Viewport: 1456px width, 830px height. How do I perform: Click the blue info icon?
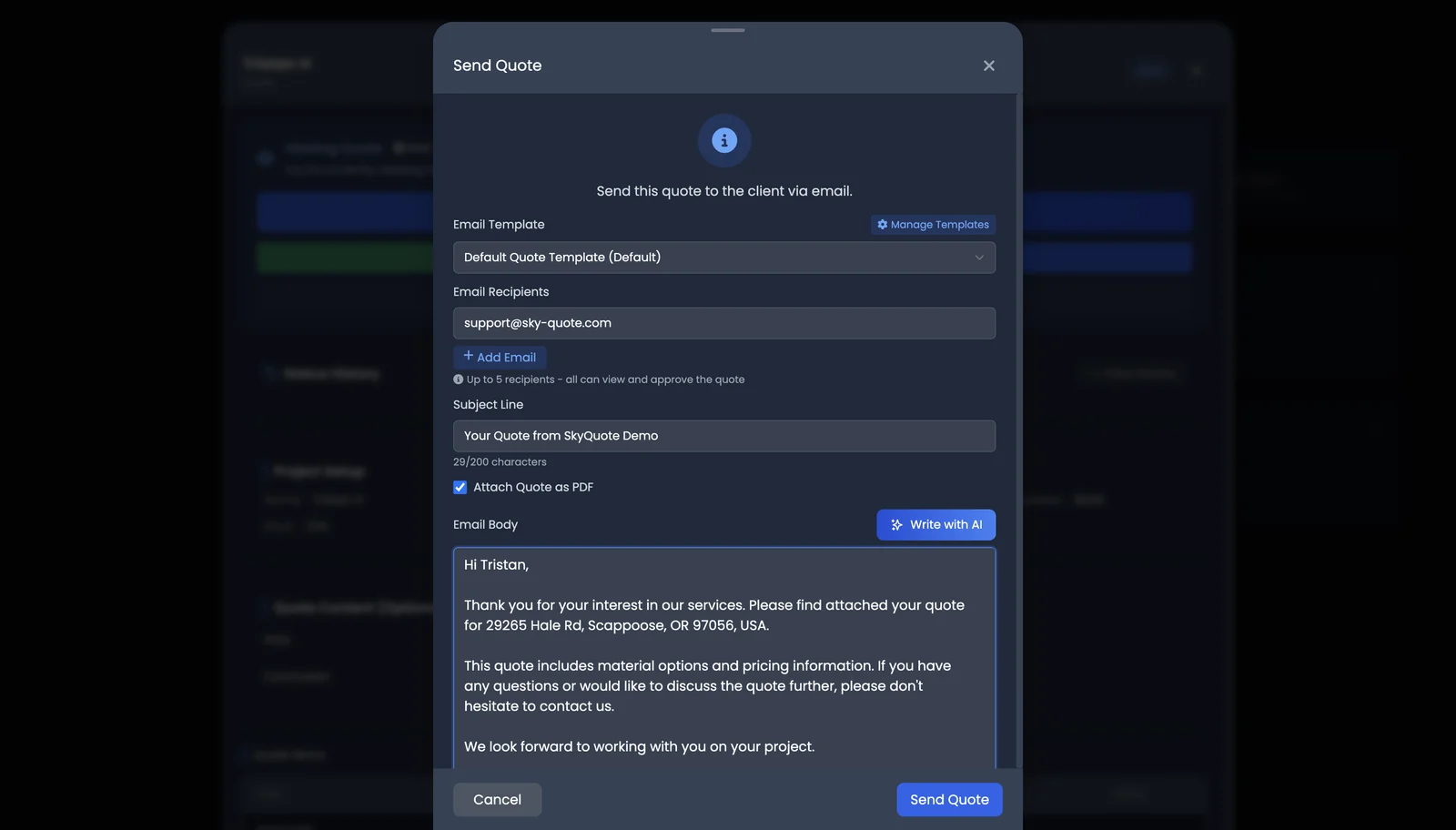(724, 140)
